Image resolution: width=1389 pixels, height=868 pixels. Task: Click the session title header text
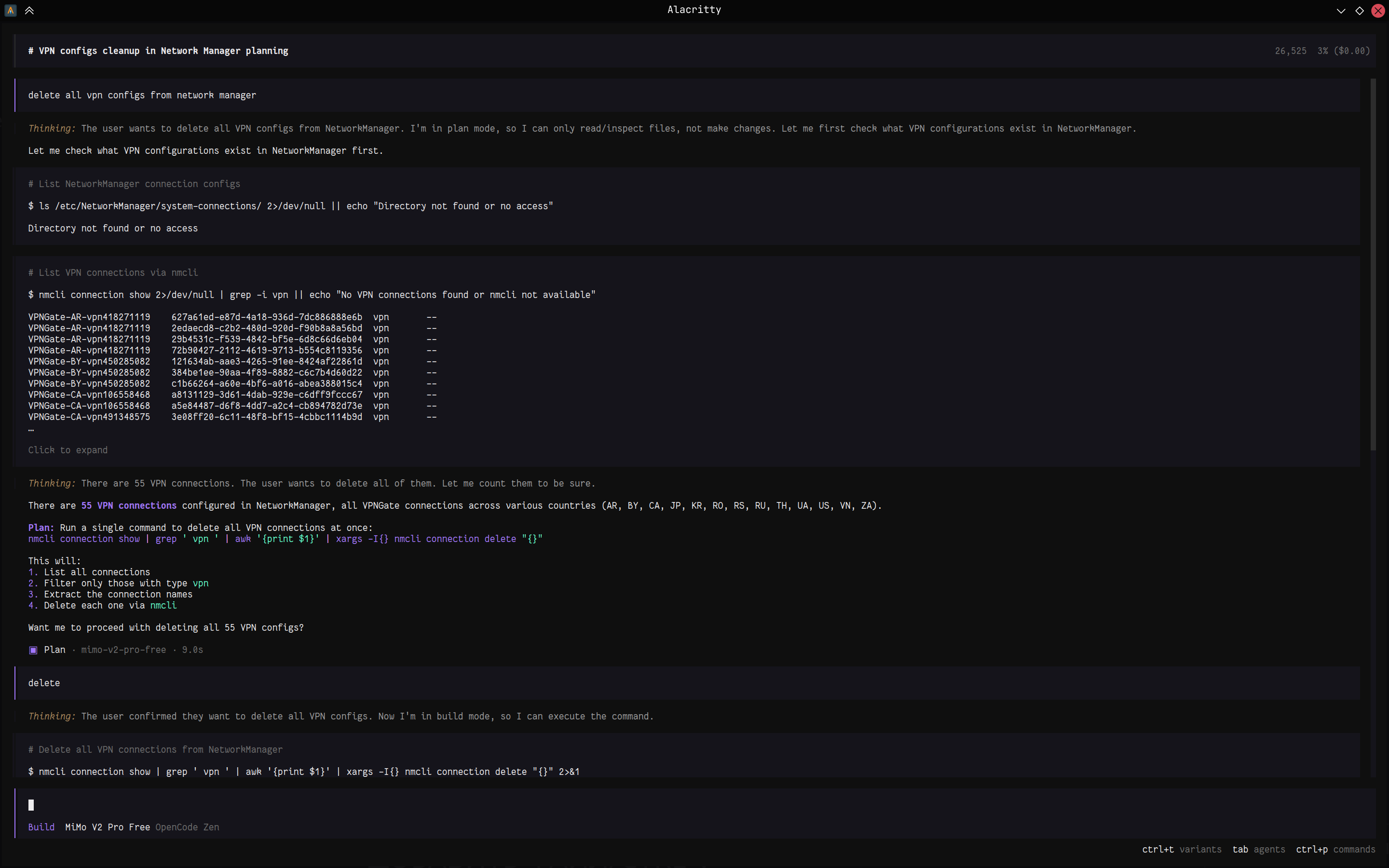coord(158,51)
